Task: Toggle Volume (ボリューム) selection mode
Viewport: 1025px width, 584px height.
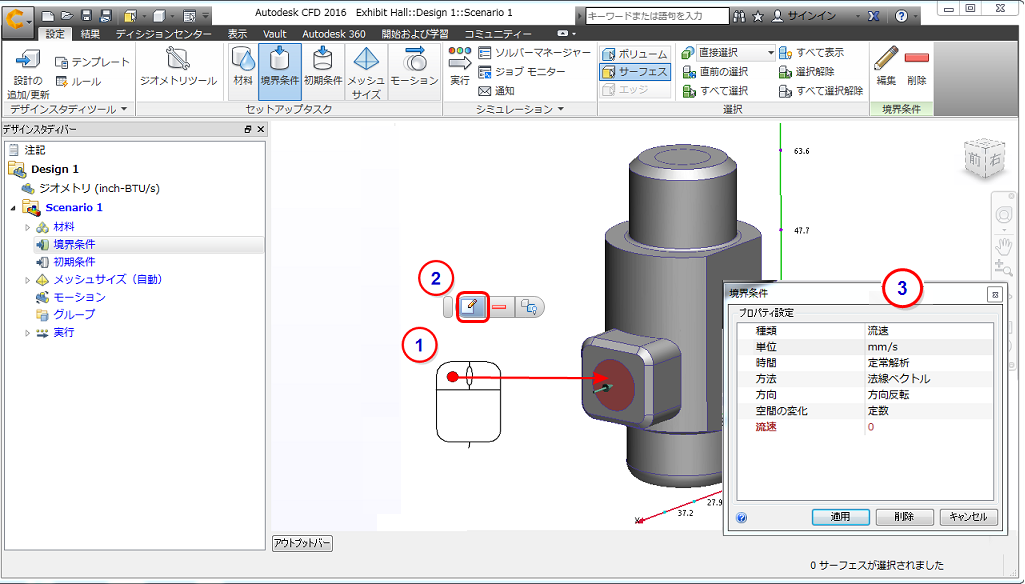Action: point(635,53)
